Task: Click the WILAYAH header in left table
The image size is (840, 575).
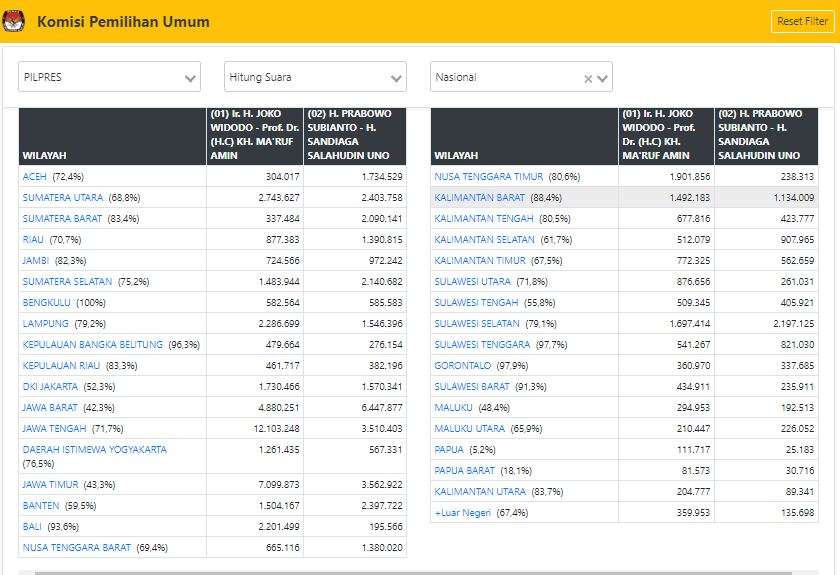Action: point(45,156)
